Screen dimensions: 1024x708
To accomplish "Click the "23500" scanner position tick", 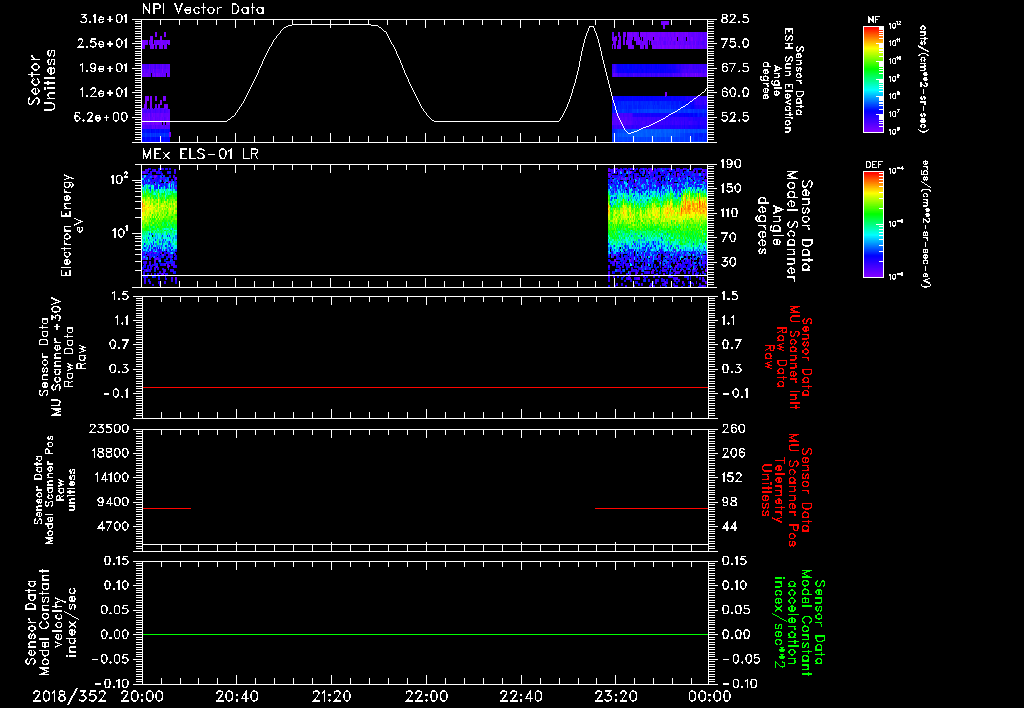I will click(110, 429).
